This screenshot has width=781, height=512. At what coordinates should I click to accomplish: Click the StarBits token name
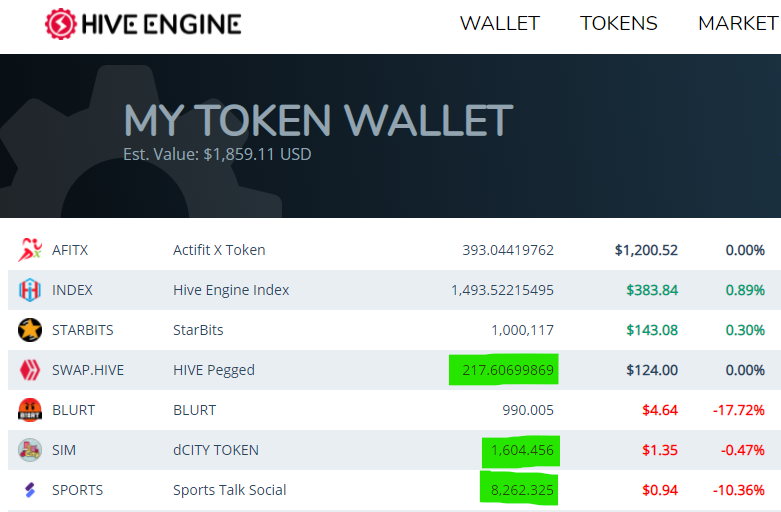(x=198, y=330)
